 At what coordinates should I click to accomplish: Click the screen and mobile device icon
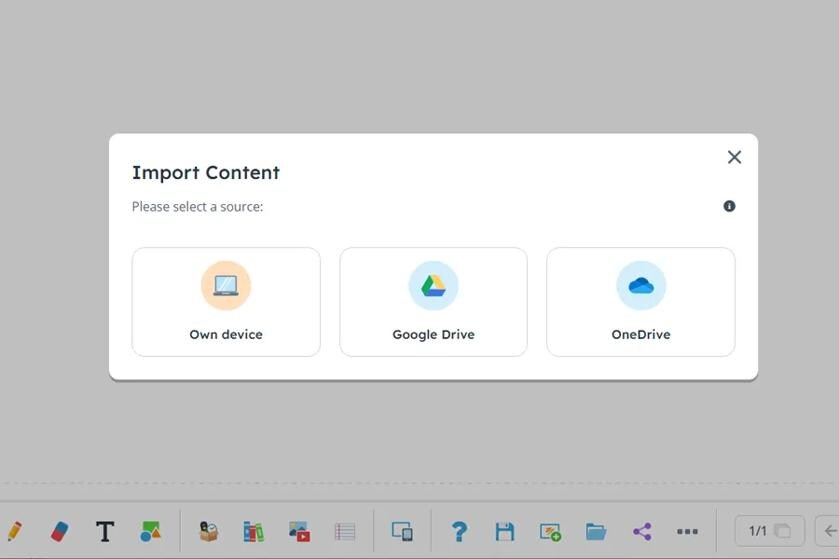[402, 531]
